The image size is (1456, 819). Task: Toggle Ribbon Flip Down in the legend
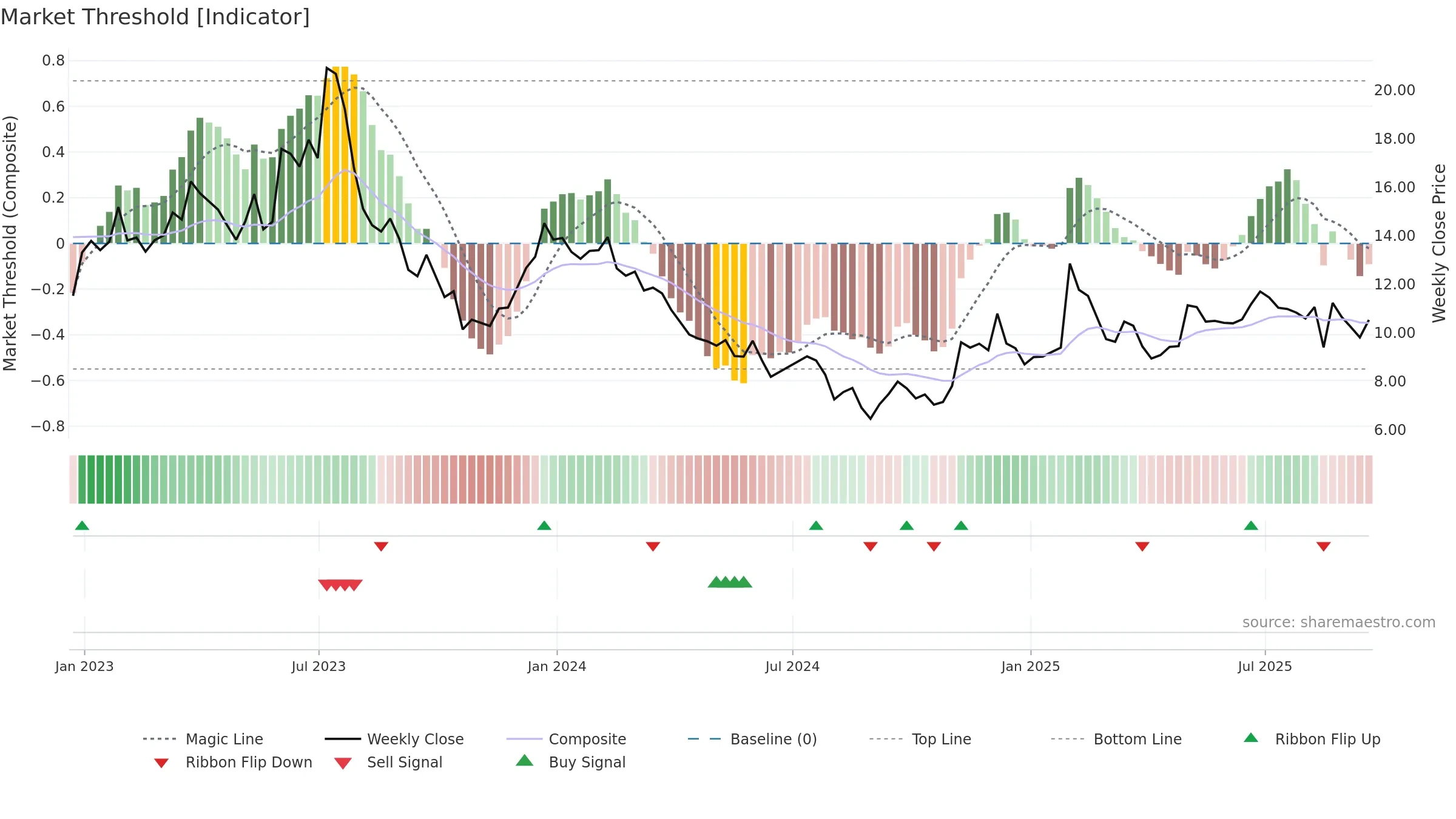[x=232, y=762]
